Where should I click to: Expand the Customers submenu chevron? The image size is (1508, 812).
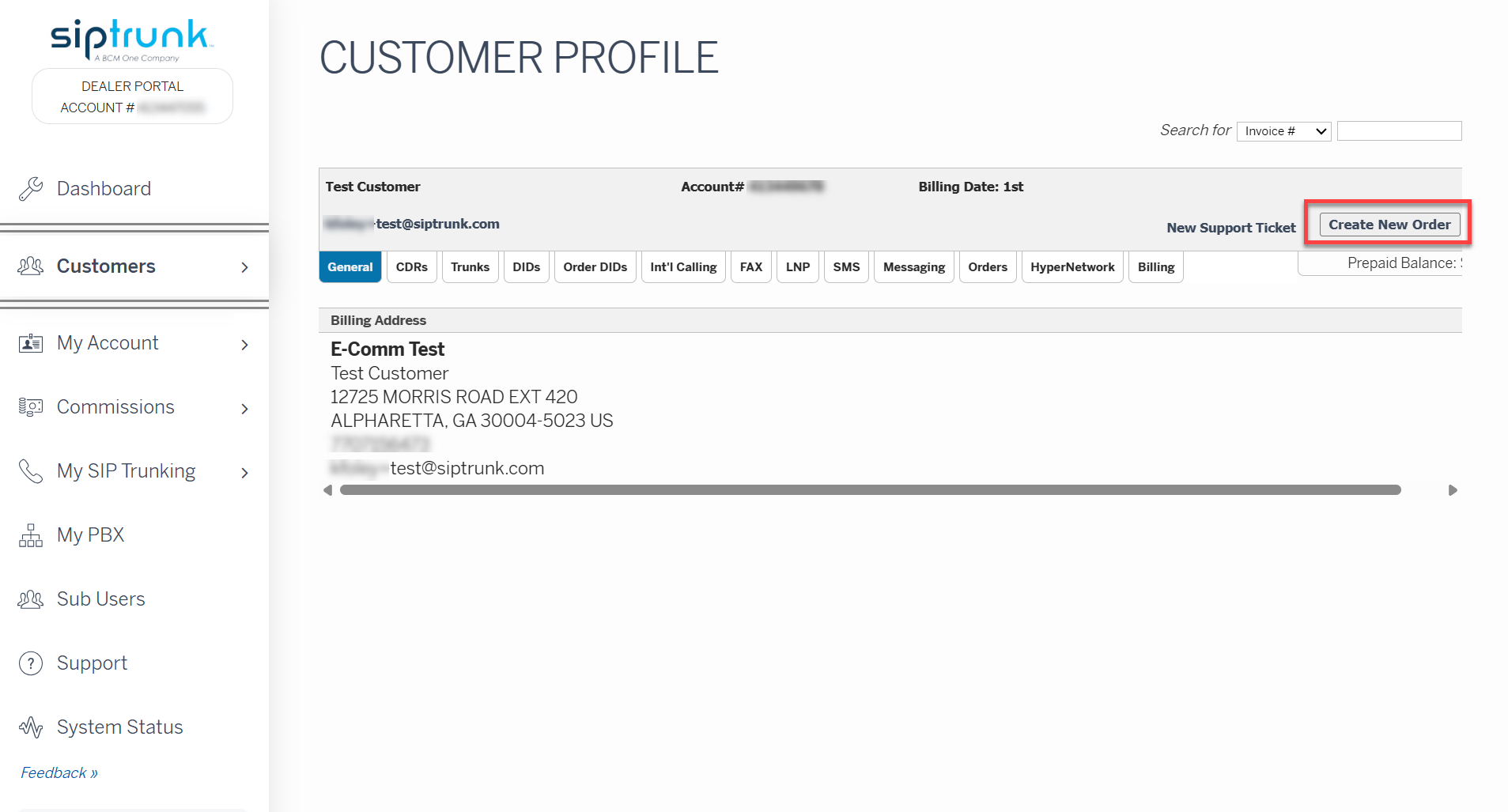245,267
